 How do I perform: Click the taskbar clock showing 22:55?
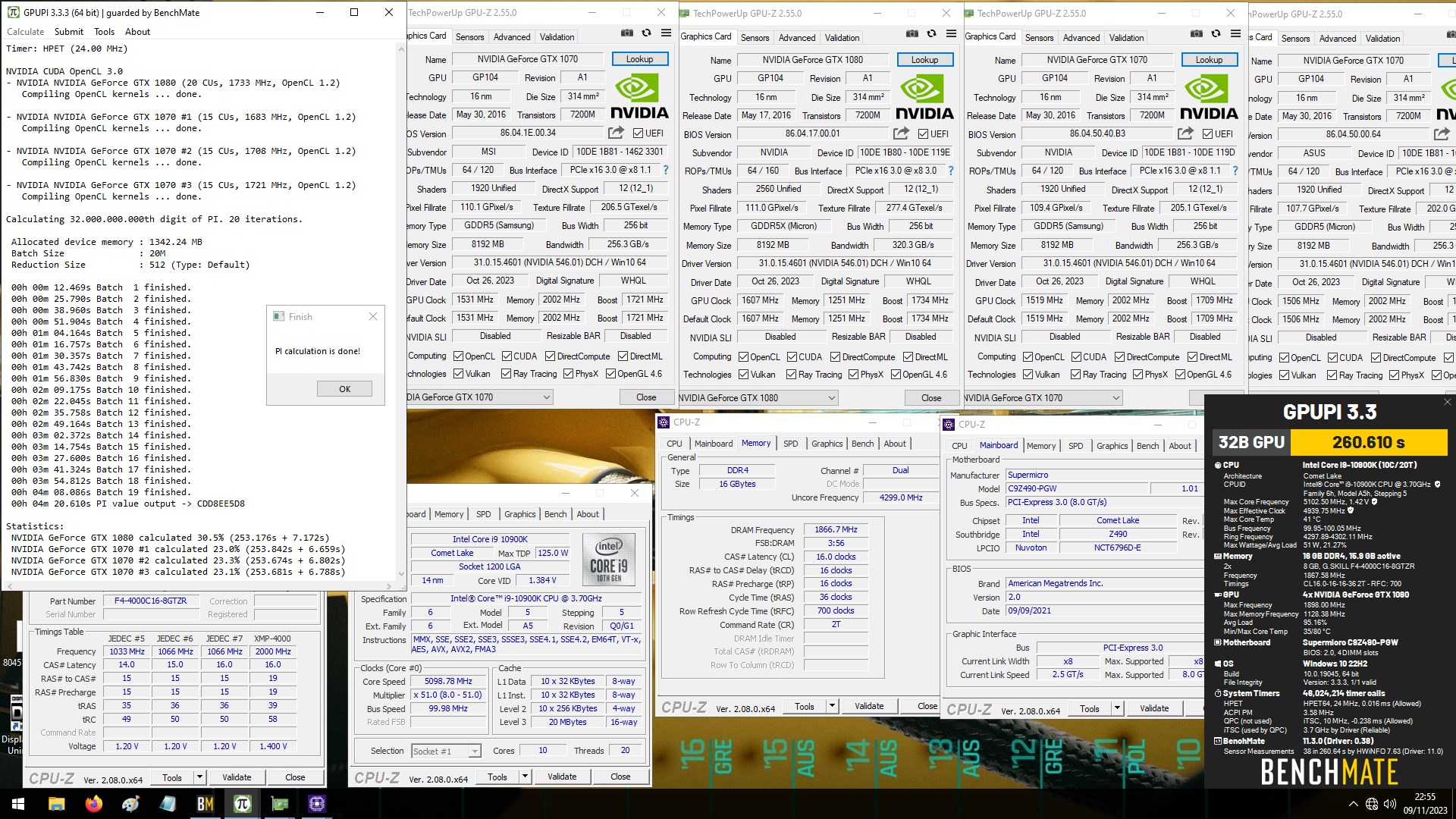click(1425, 804)
